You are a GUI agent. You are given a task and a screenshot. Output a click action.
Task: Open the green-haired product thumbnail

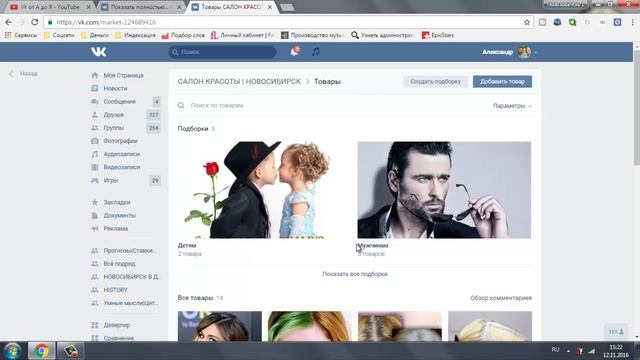click(x=309, y=326)
